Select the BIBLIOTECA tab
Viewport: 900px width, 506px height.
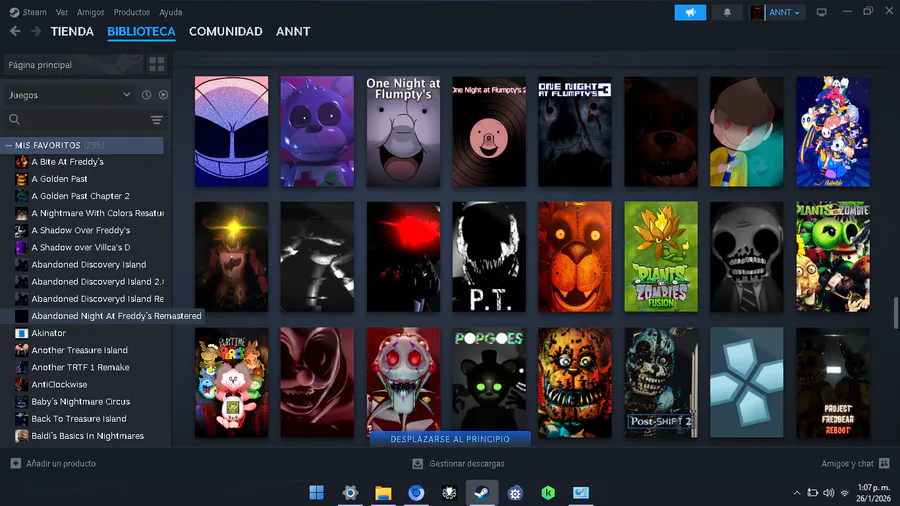point(141,32)
